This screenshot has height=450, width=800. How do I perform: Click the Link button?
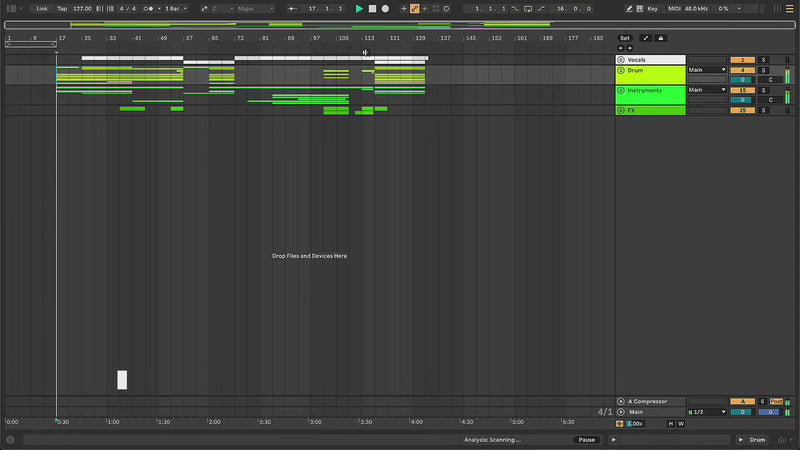pos(42,8)
